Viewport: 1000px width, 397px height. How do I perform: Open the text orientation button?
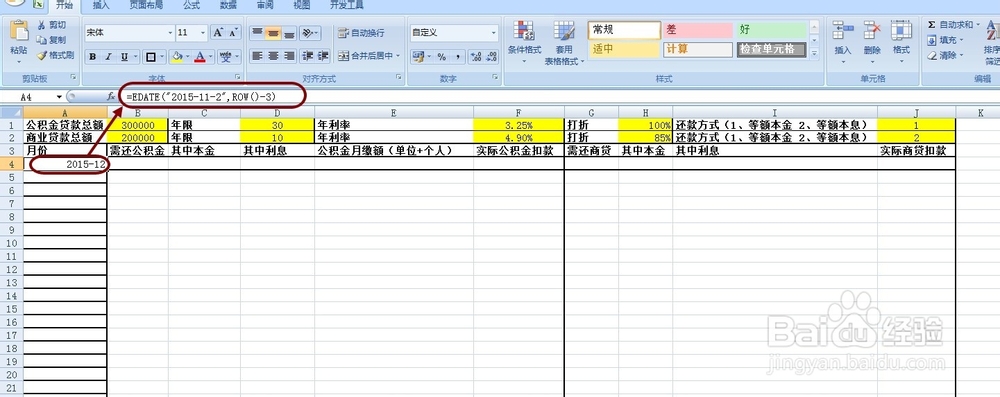[x=307, y=33]
